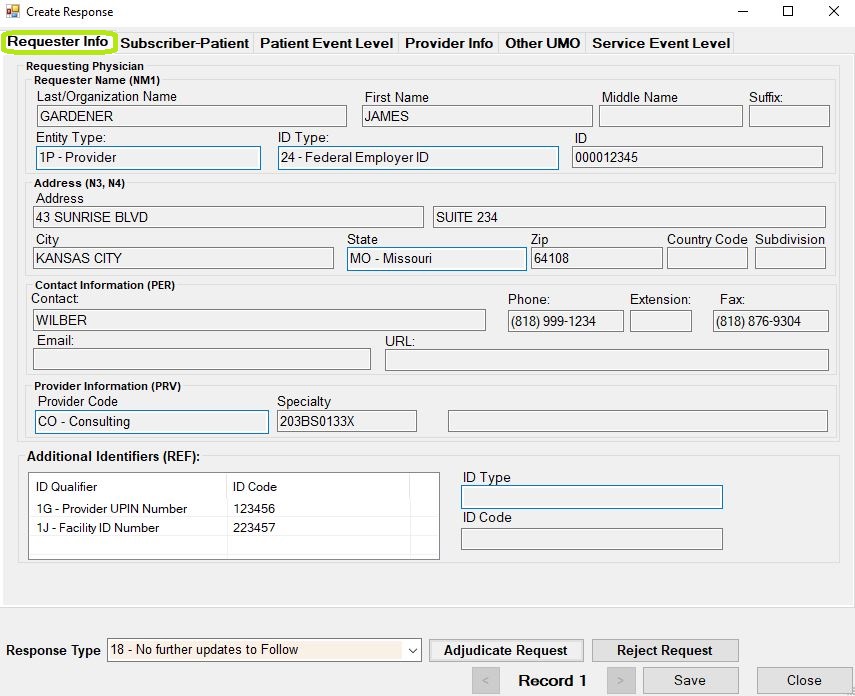
Task: Focus the Country Code field
Action: click(x=707, y=258)
